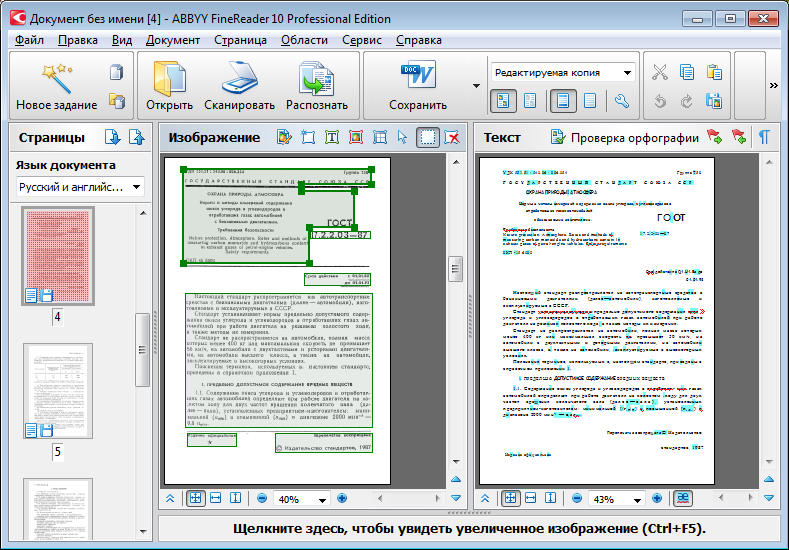Click the Recognize pages button

click(x=317, y=86)
